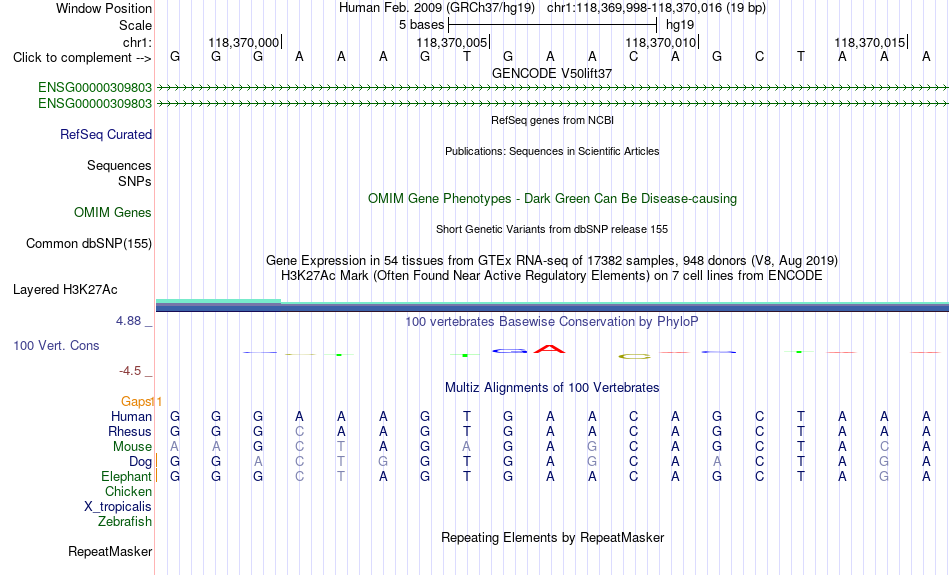This screenshot has width=950, height=575.
Task: Click the orange Gaps label
Action: pyautogui.click(x=136, y=401)
